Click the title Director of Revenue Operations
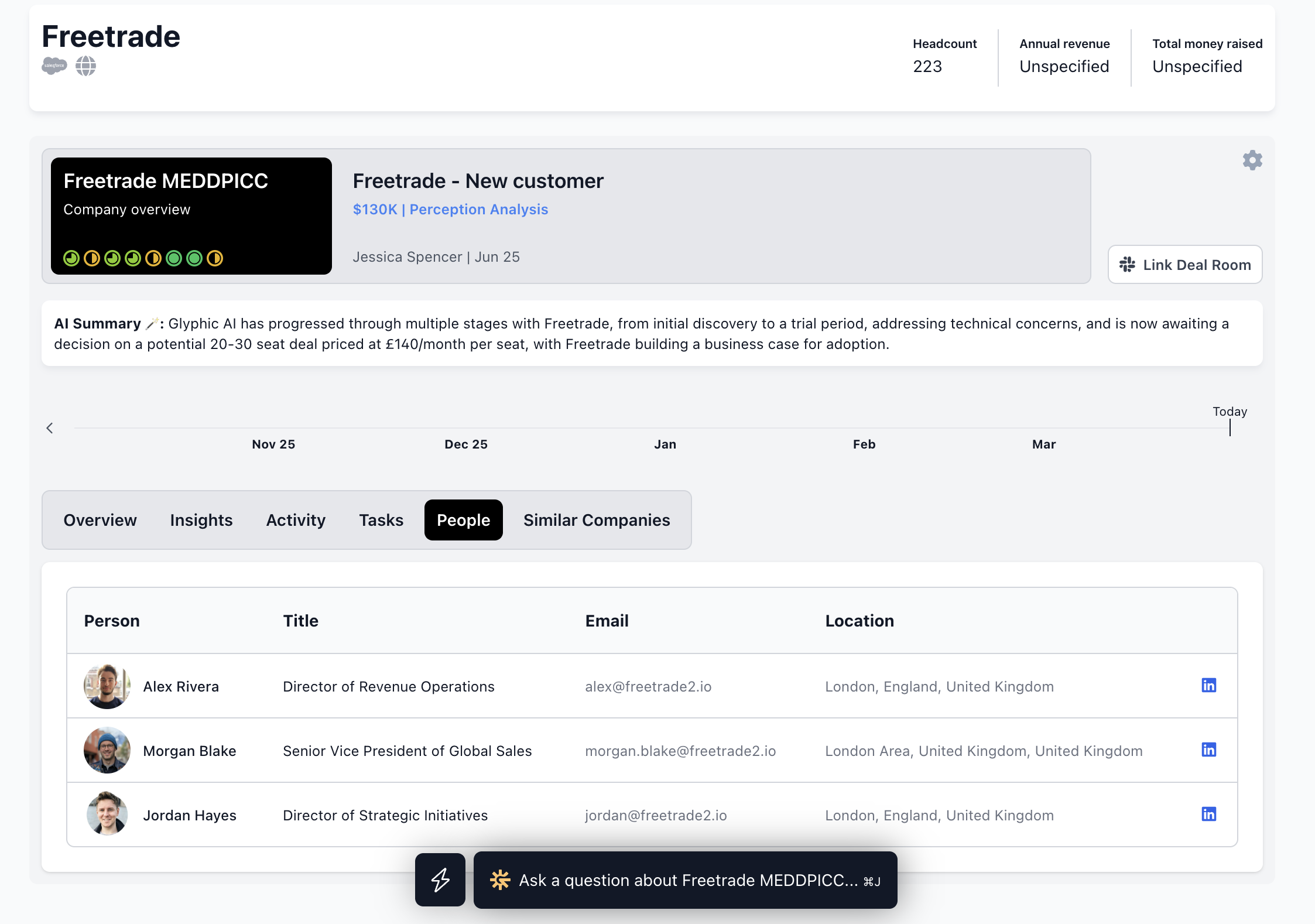 click(x=389, y=686)
